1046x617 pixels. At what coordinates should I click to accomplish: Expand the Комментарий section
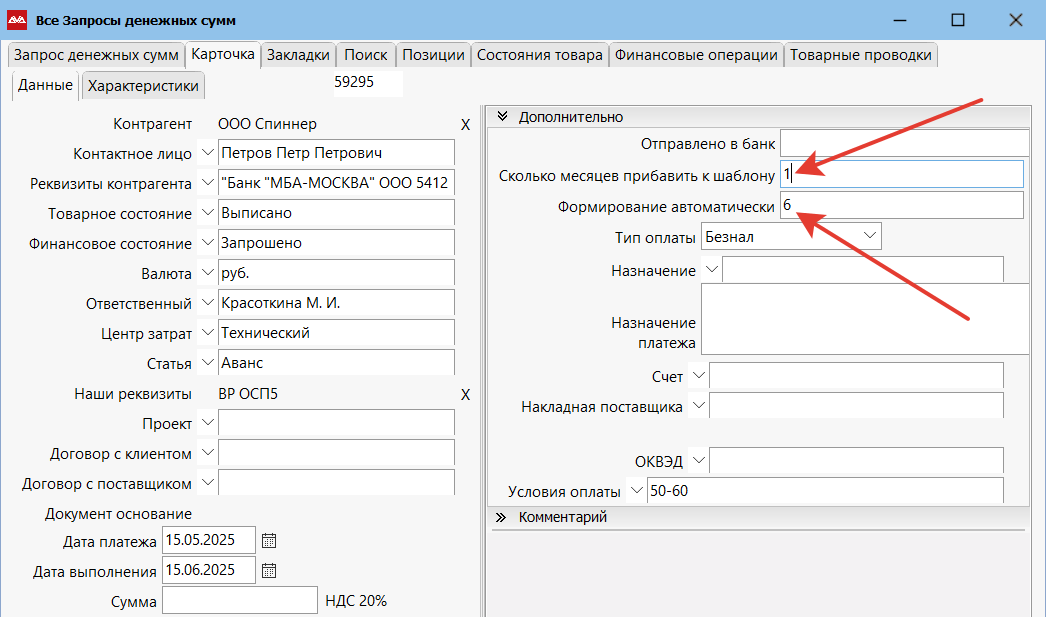502,518
